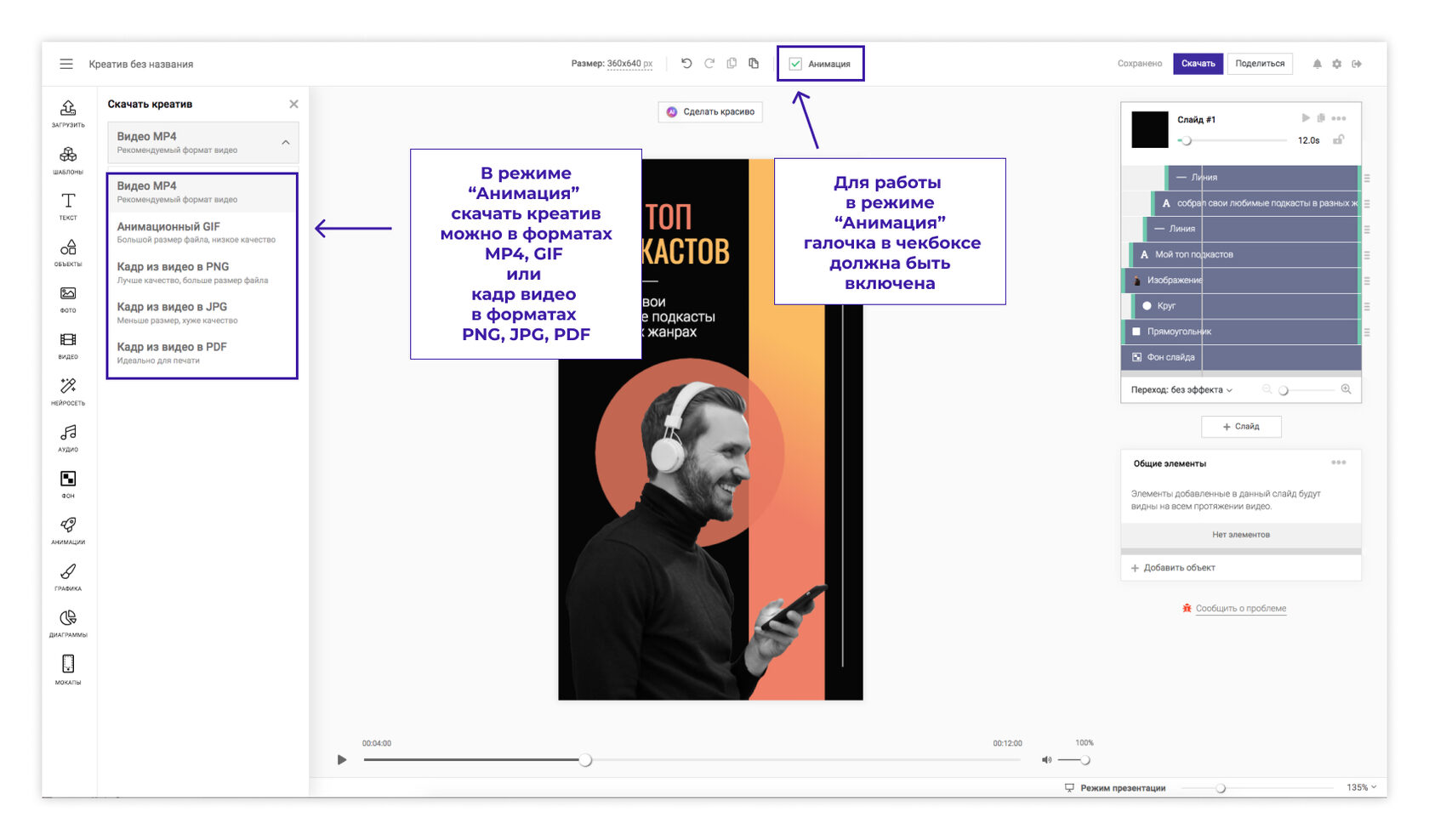Click the Сообщить о проблеме link
This screenshot has width=1429, height=840.
(x=1240, y=609)
